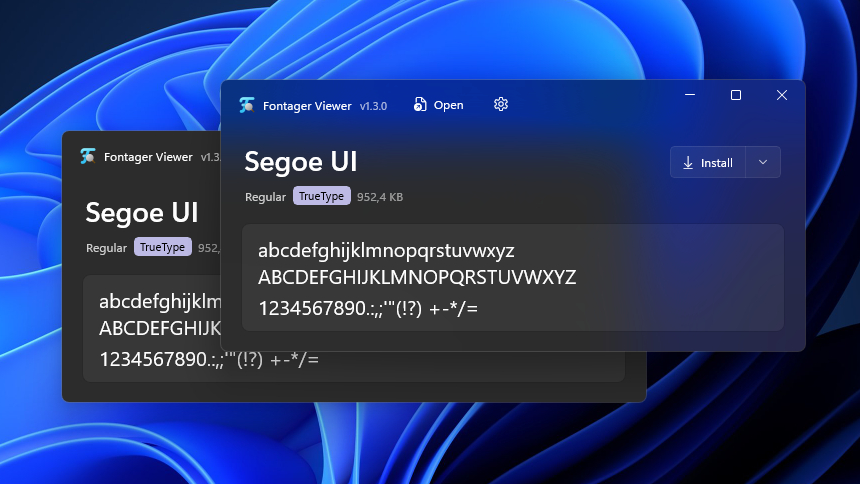This screenshot has width=860, height=484.
Task: Click the lowercase alphabet preview line
Action: pos(386,251)
